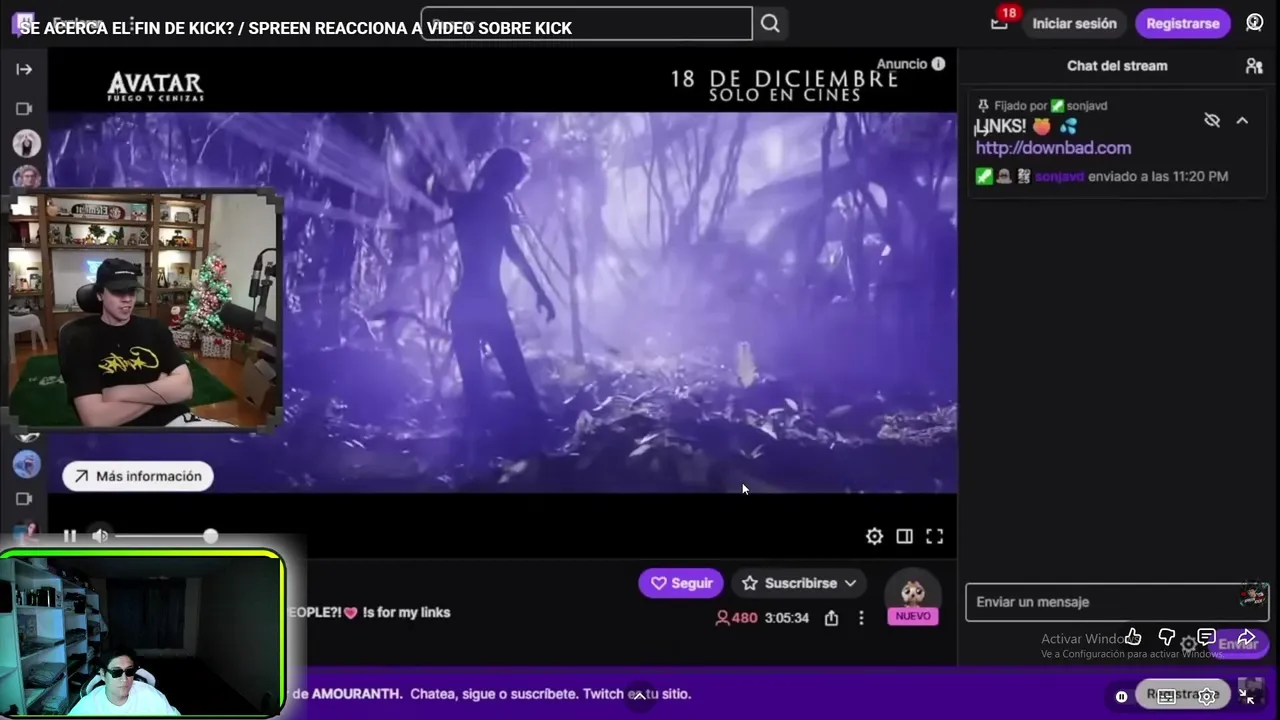Click the 'Is for my links' title text
The image size is (1280, 720).
click(406, 612)
